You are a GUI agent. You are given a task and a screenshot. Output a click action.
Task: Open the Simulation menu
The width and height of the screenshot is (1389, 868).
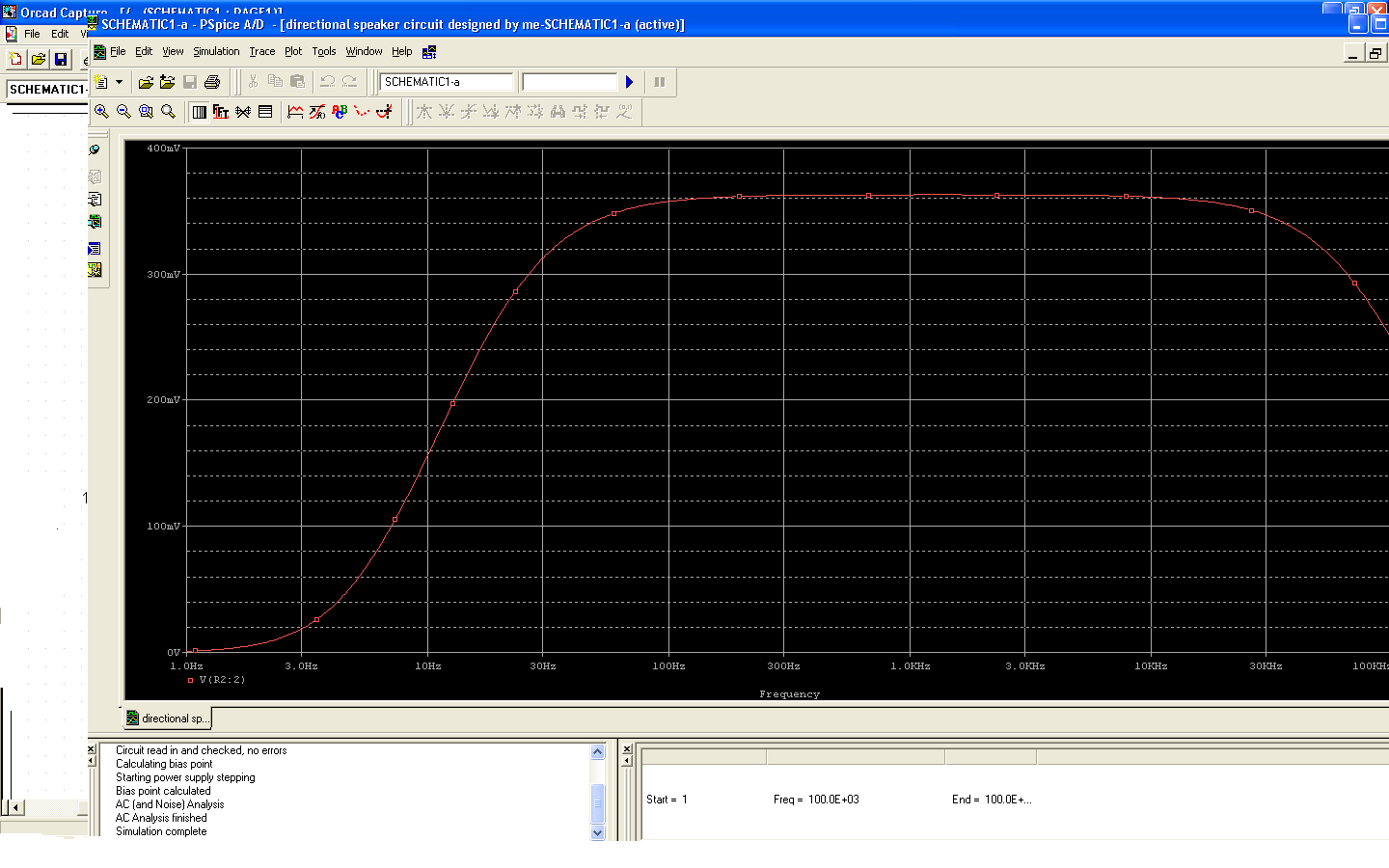pos(216,52)
